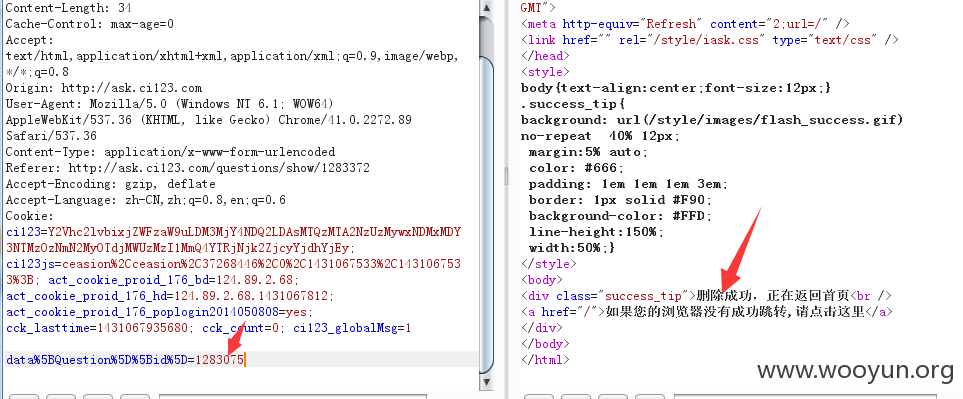963x399 pixels.
Task: Click the request pane scroll-up arrow
Action: coord(486,8)
